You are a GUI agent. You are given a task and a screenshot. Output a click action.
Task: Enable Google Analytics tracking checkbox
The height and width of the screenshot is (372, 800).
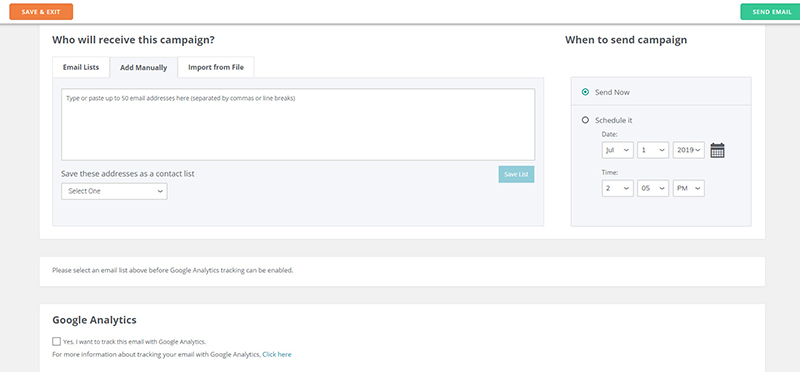57,341
